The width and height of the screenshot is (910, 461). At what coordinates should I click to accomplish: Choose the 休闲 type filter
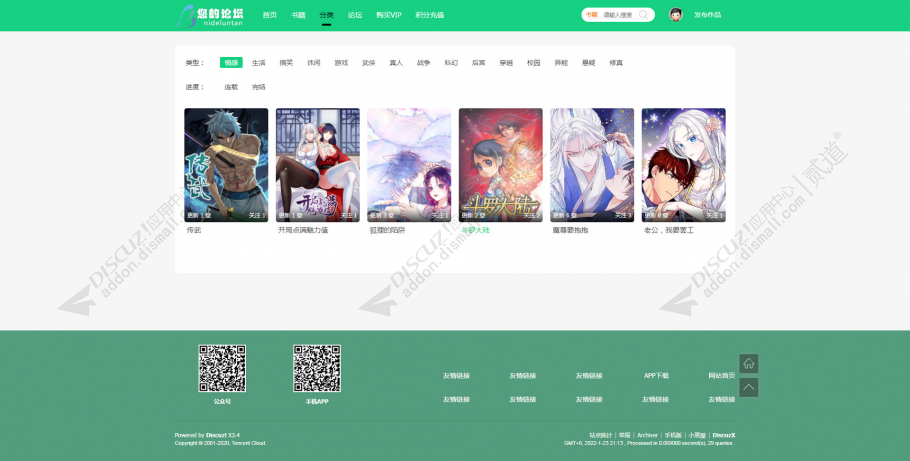(x=313, y=63)
